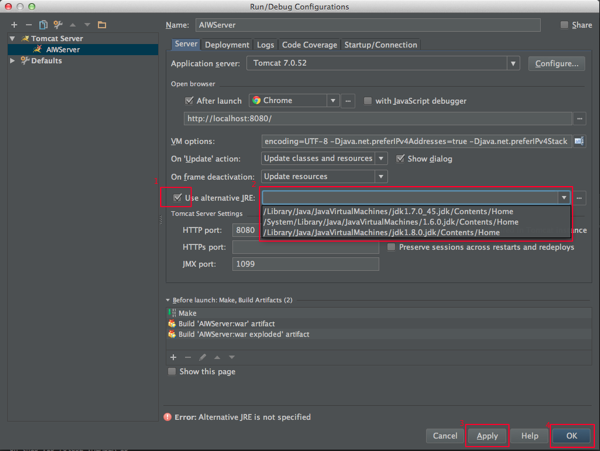Remove selected configuration with minus icon

(x=29, y=25)
